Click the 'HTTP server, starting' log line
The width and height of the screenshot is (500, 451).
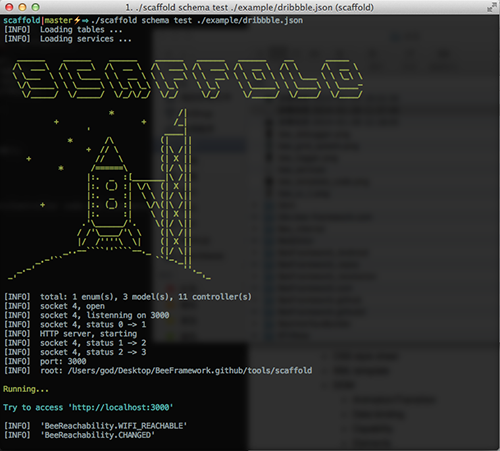(70, 334)
